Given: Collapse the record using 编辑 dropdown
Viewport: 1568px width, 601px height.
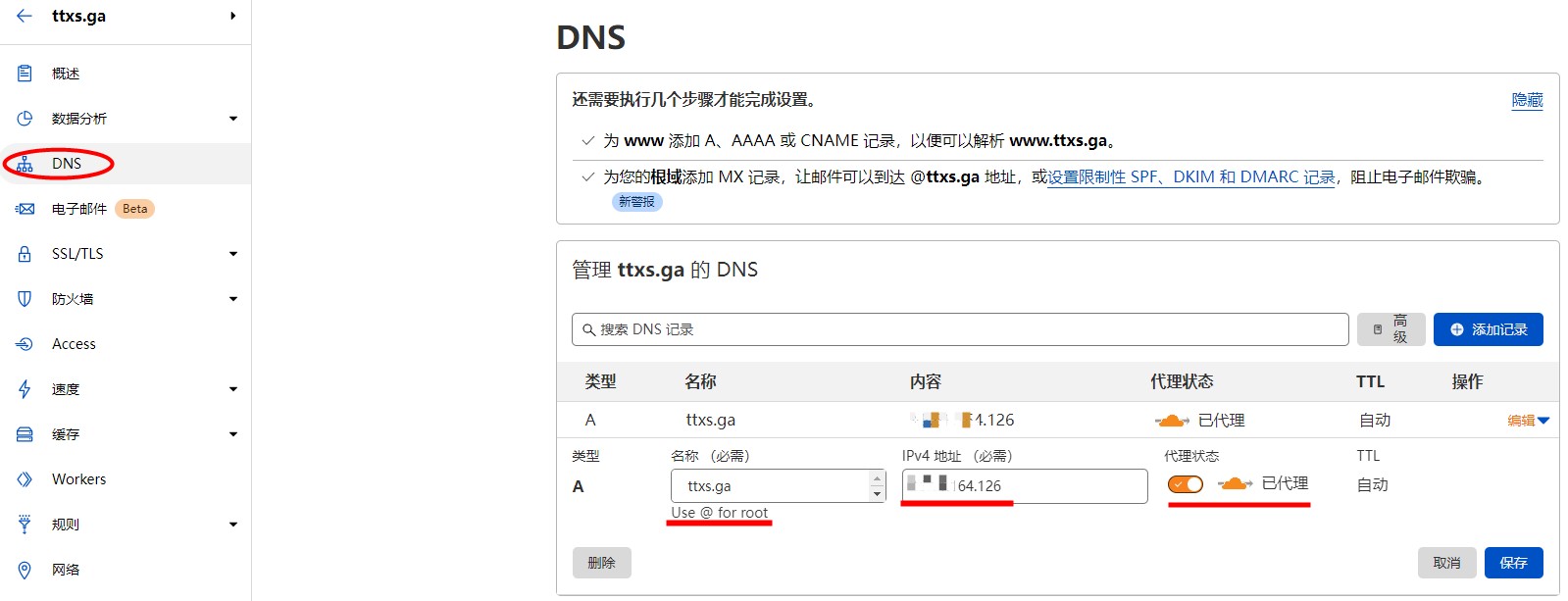Looking at the screenshot, I should (1528, 421).
